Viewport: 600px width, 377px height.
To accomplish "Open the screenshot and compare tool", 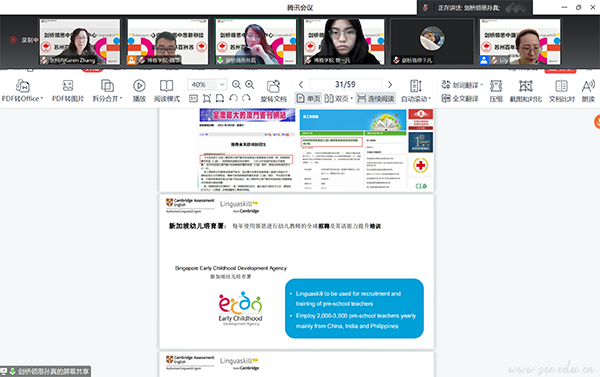I will click(x=526, y=91).
